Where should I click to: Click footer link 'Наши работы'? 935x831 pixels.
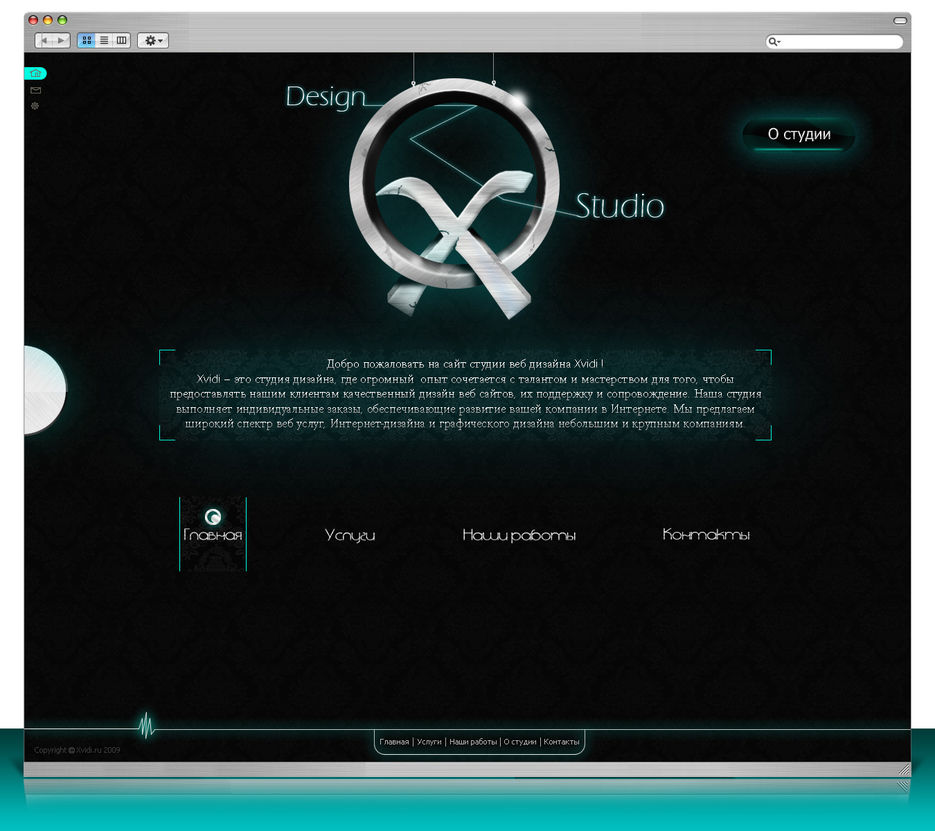click(x=473, y=742)
